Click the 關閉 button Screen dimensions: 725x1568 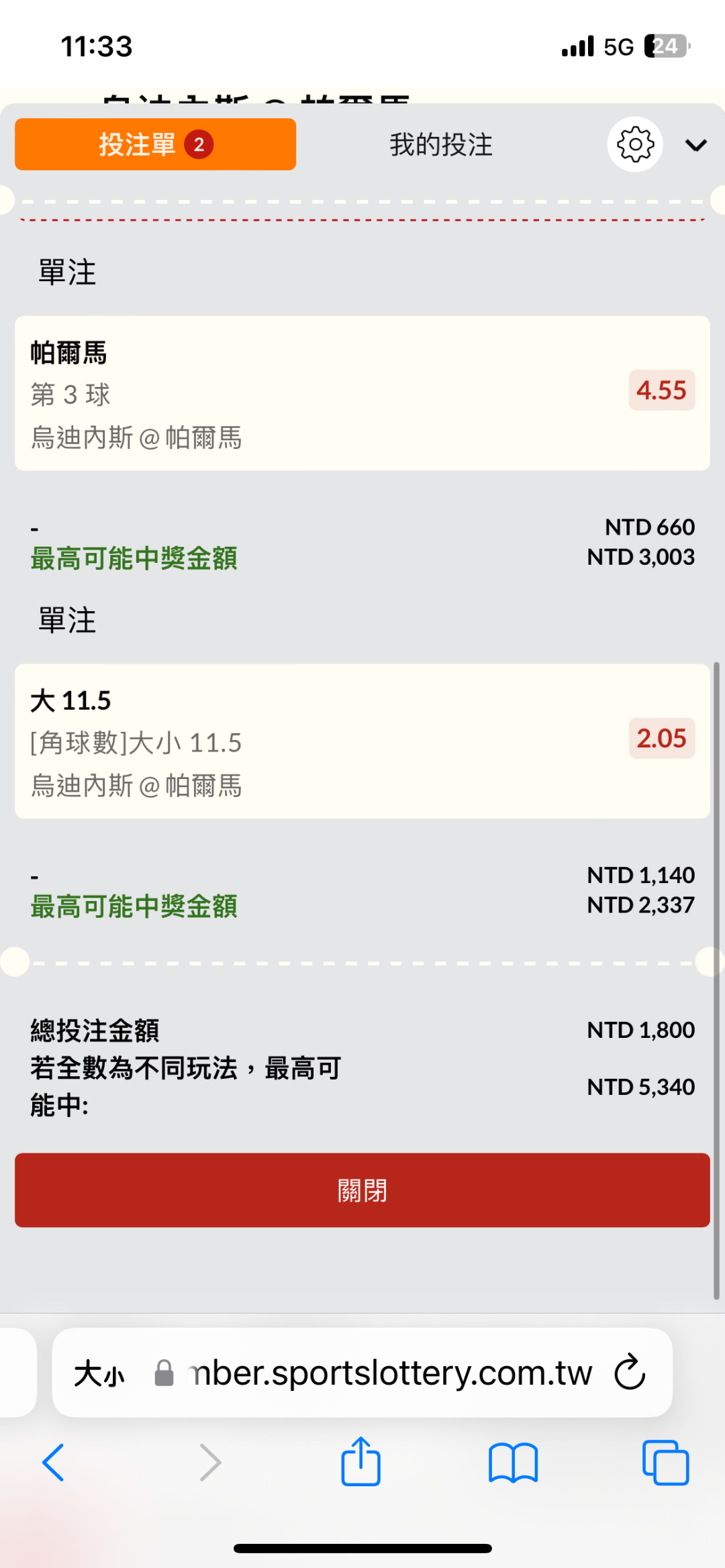362,1190
